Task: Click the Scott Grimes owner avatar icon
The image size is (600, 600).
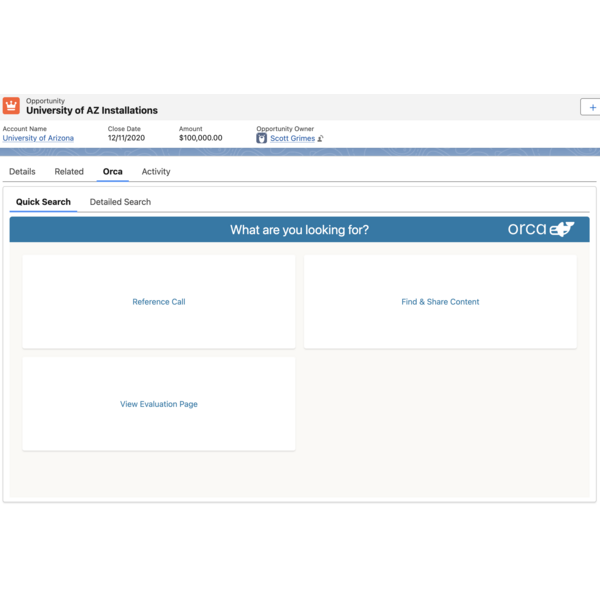Action: point(261,138)
